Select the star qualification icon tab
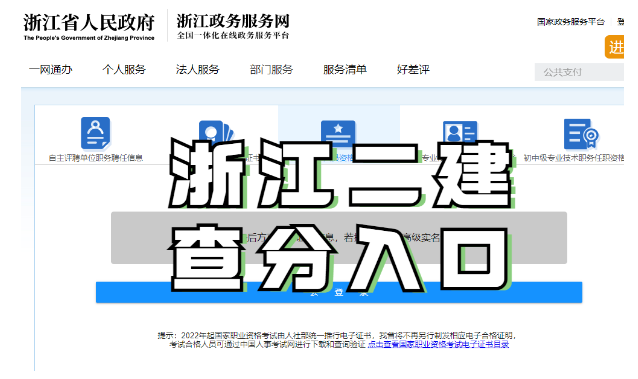The height and width of the screenshot is (379, 638). 338,131
